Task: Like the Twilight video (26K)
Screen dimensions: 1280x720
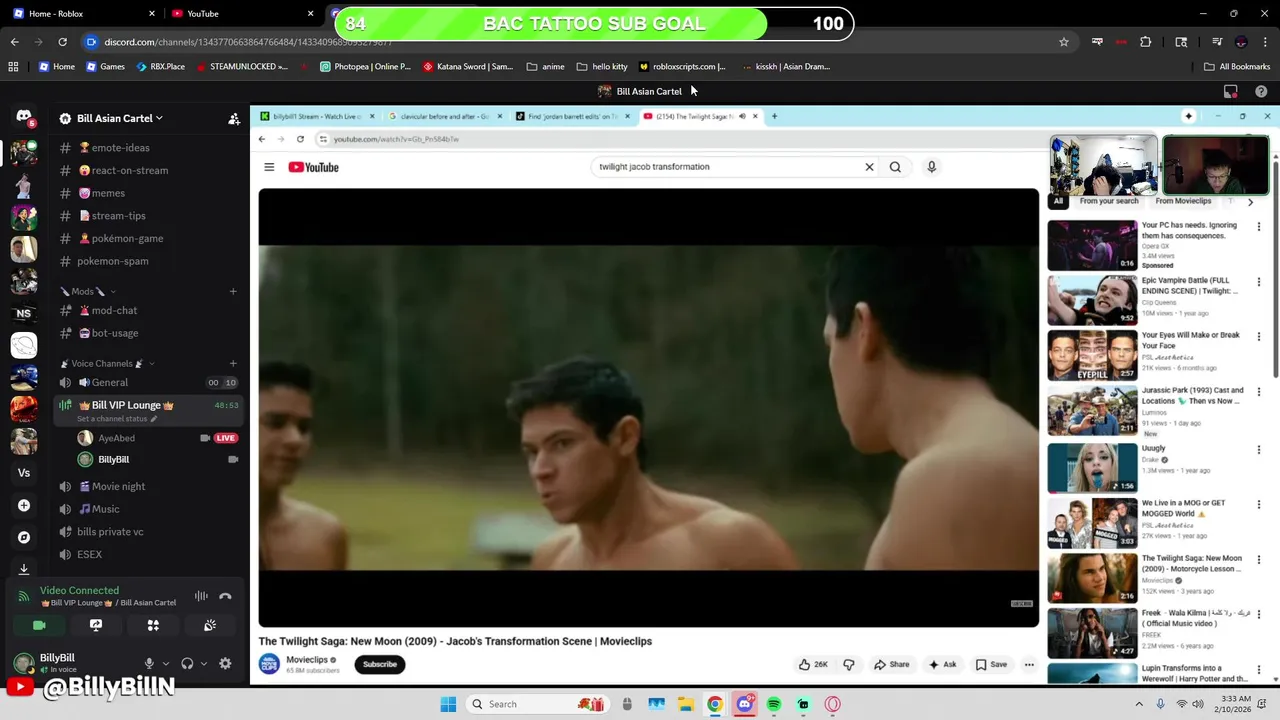Action: click(813, 664)
